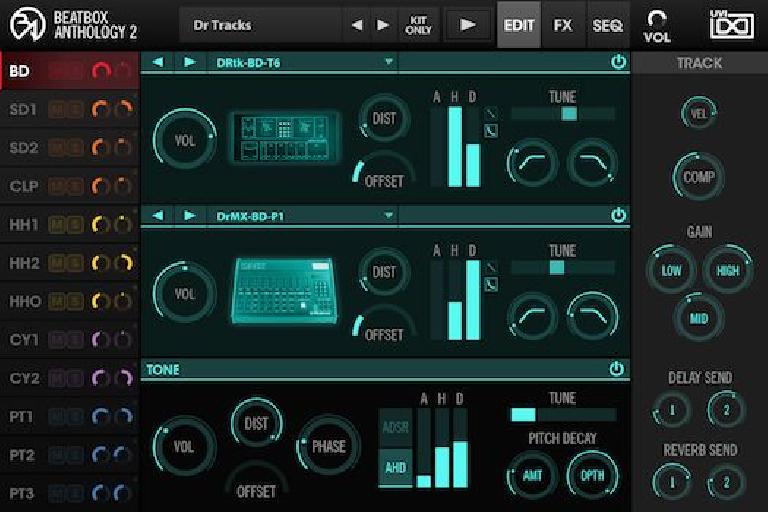The image size is (768, 512).
Task: Load previous sample for the DRtk-BD-T6 layer
Action: pyautogui.click(x=158, y=62)
